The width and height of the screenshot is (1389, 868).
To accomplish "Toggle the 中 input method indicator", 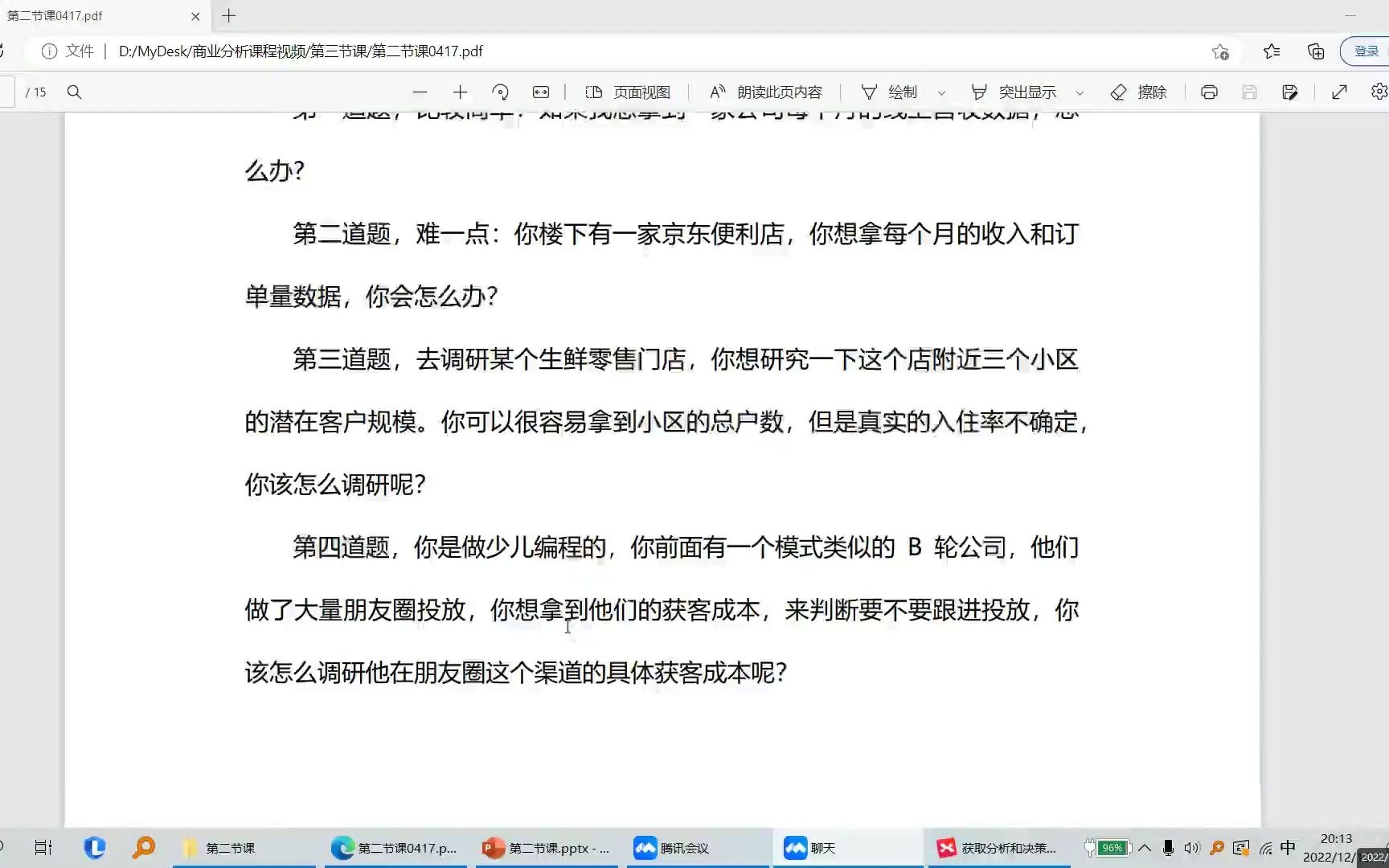I will coord(1288,848).
